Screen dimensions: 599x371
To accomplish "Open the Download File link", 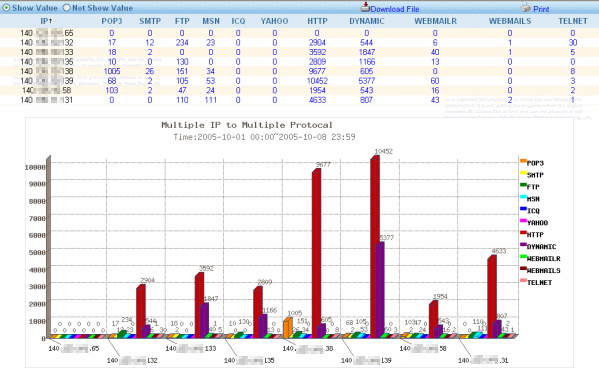I will pos(395,9).
